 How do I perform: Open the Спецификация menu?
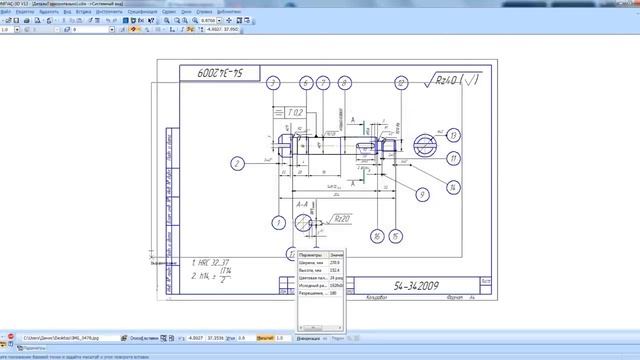click(142, 12)
